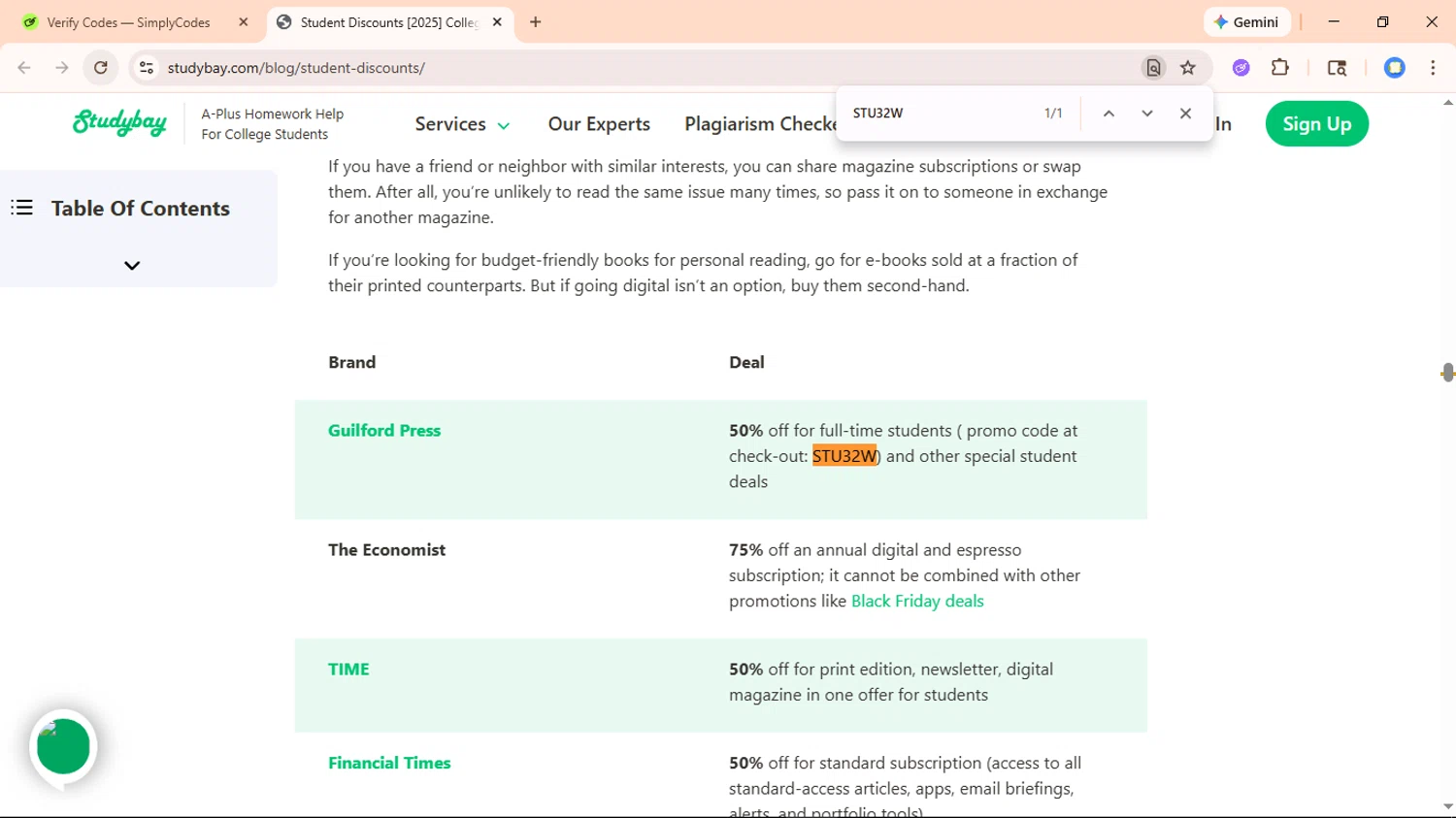1456x818 pixels.
Task: Click the page reload icon
Action: click(x=101, y=68)
